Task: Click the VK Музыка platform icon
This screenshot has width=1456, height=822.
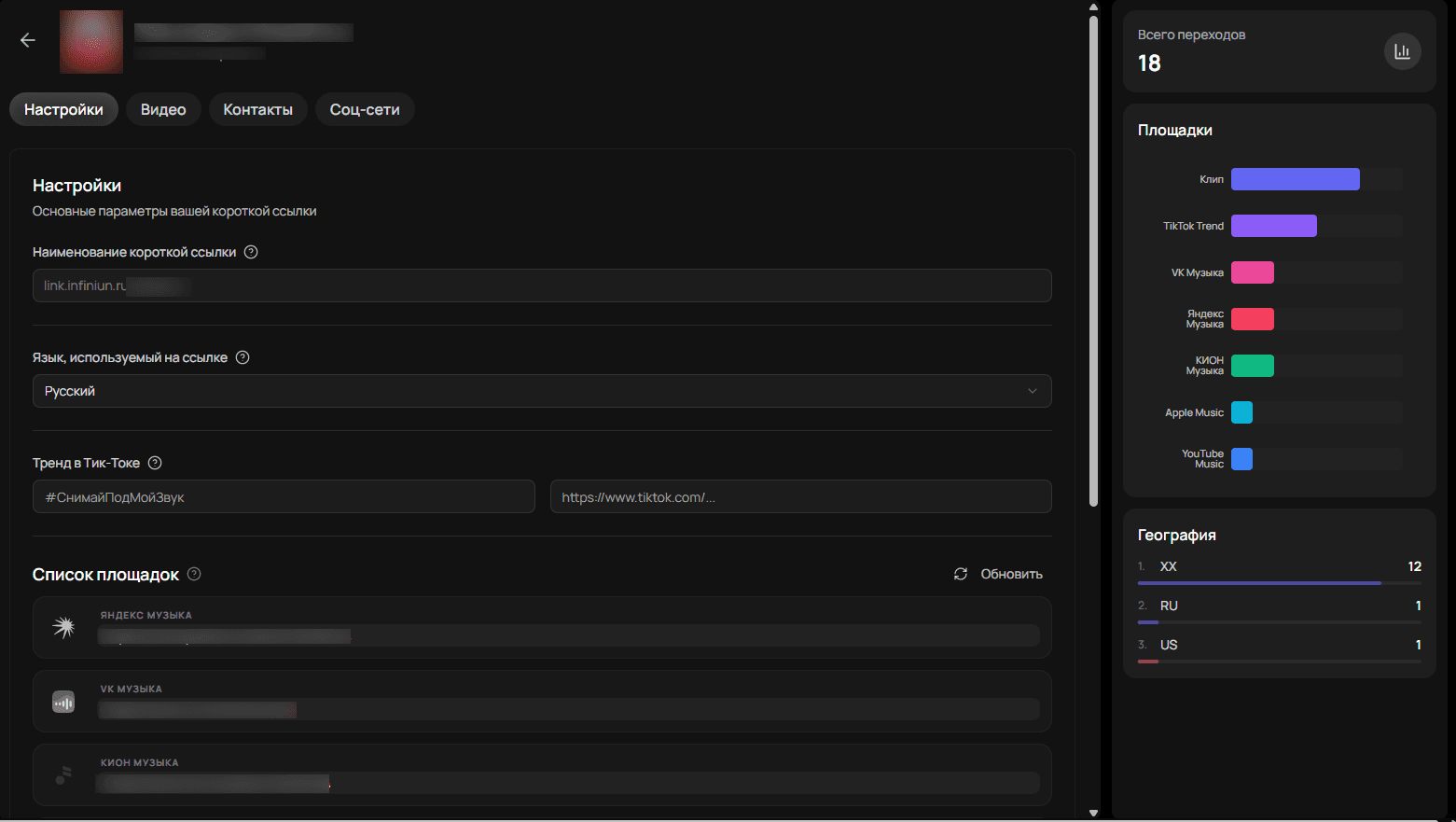Action: 63,702
